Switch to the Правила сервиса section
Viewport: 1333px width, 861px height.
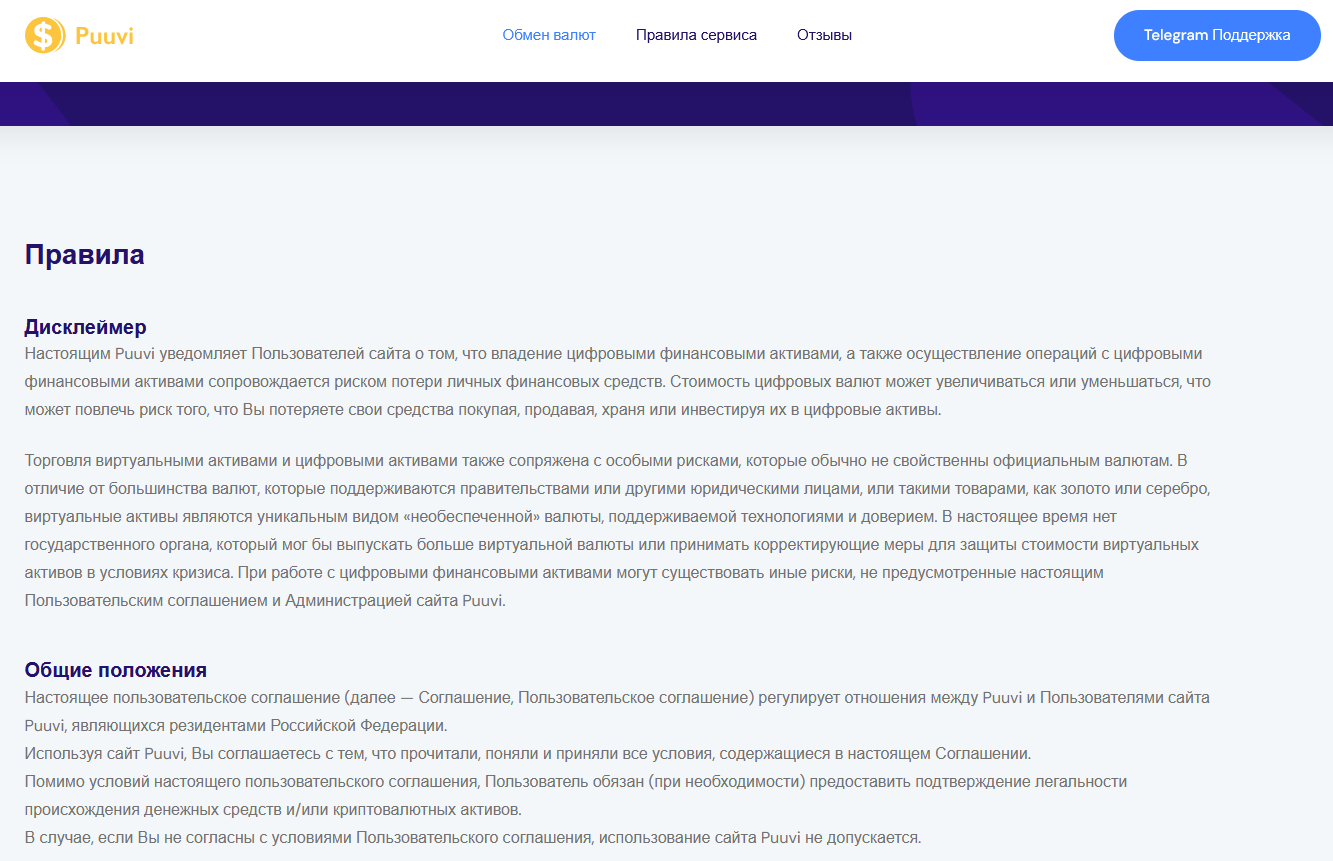coord(696,34)
